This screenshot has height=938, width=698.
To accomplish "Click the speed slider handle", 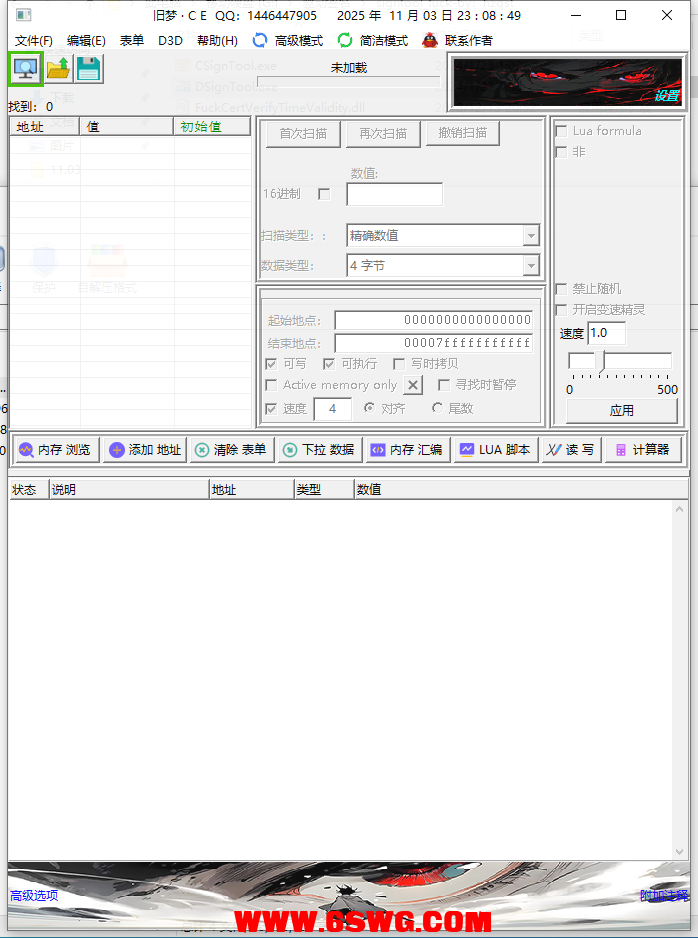I will 601,362.
